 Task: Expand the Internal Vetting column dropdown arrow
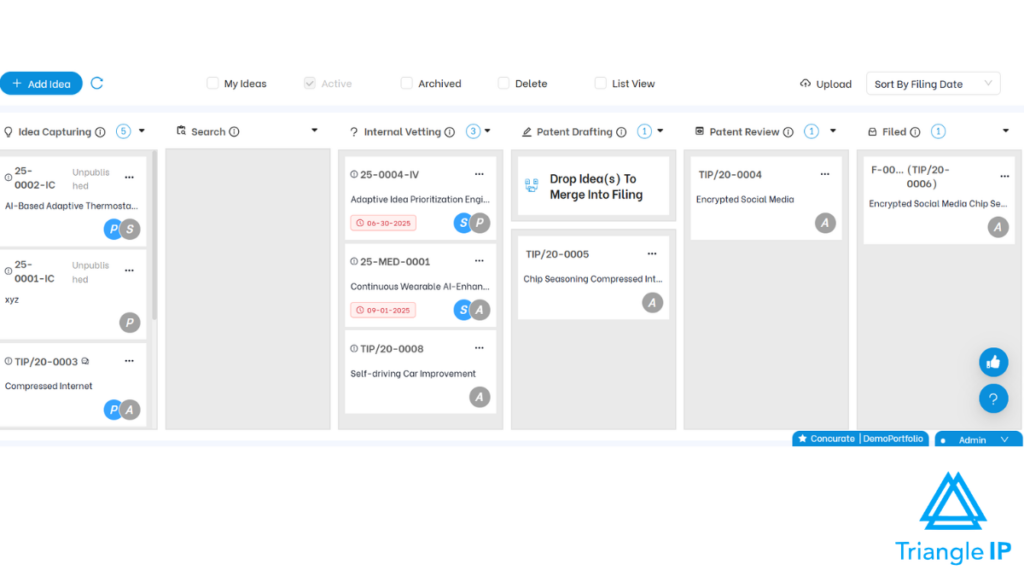[x=487, y=131]
